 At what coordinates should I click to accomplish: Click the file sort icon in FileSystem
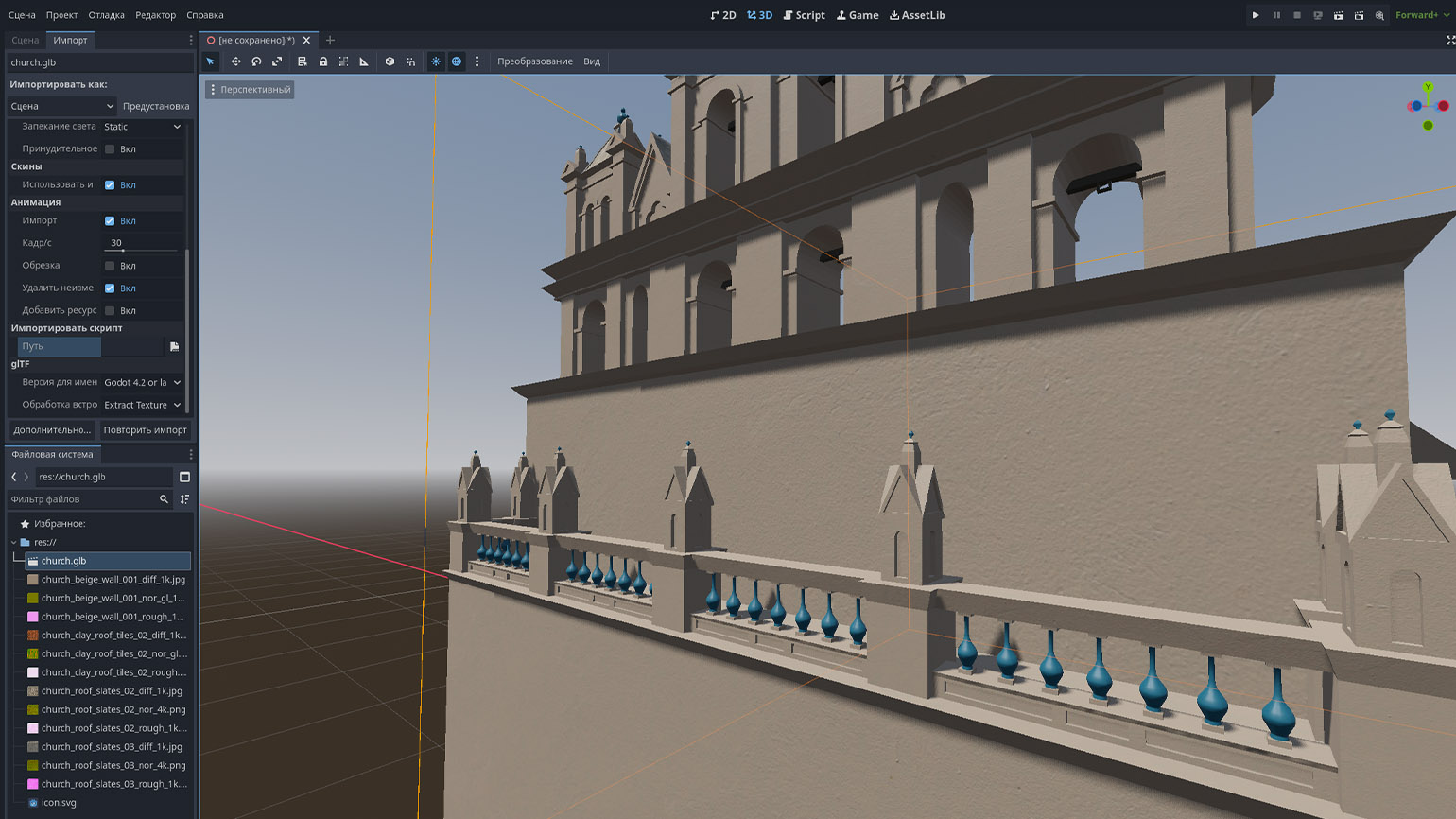[184, 499]
